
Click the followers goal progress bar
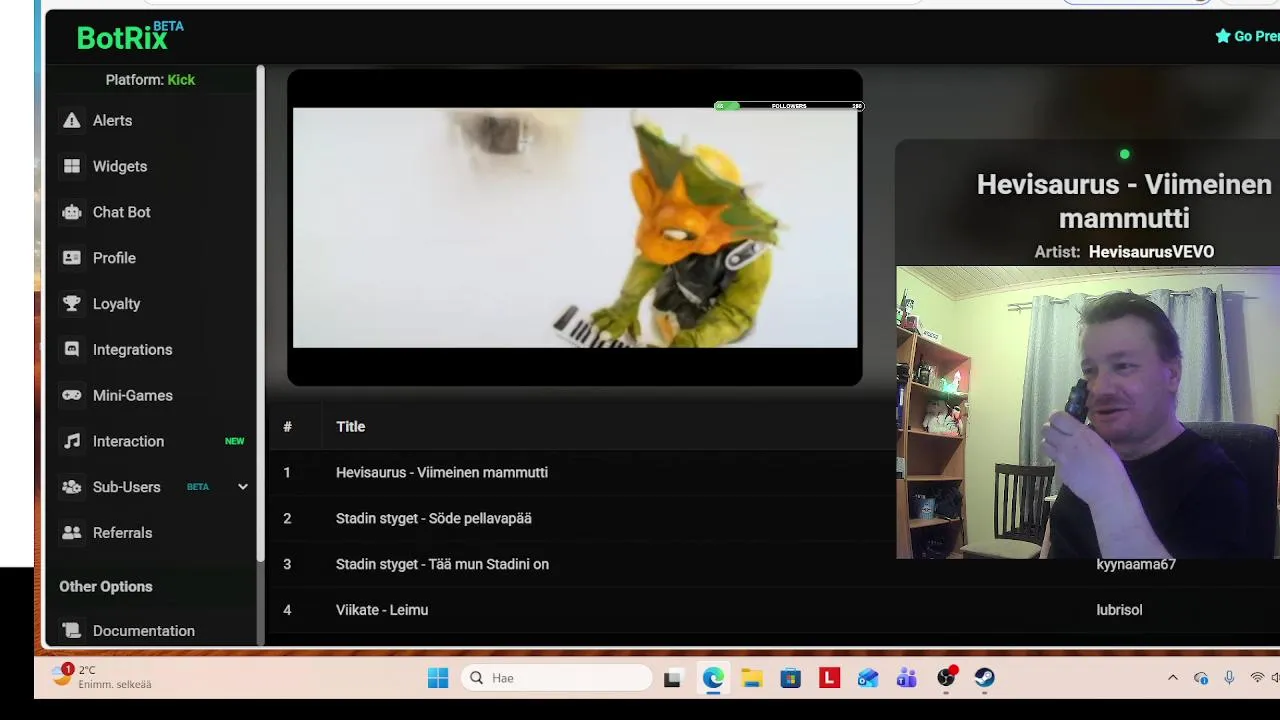788,106
